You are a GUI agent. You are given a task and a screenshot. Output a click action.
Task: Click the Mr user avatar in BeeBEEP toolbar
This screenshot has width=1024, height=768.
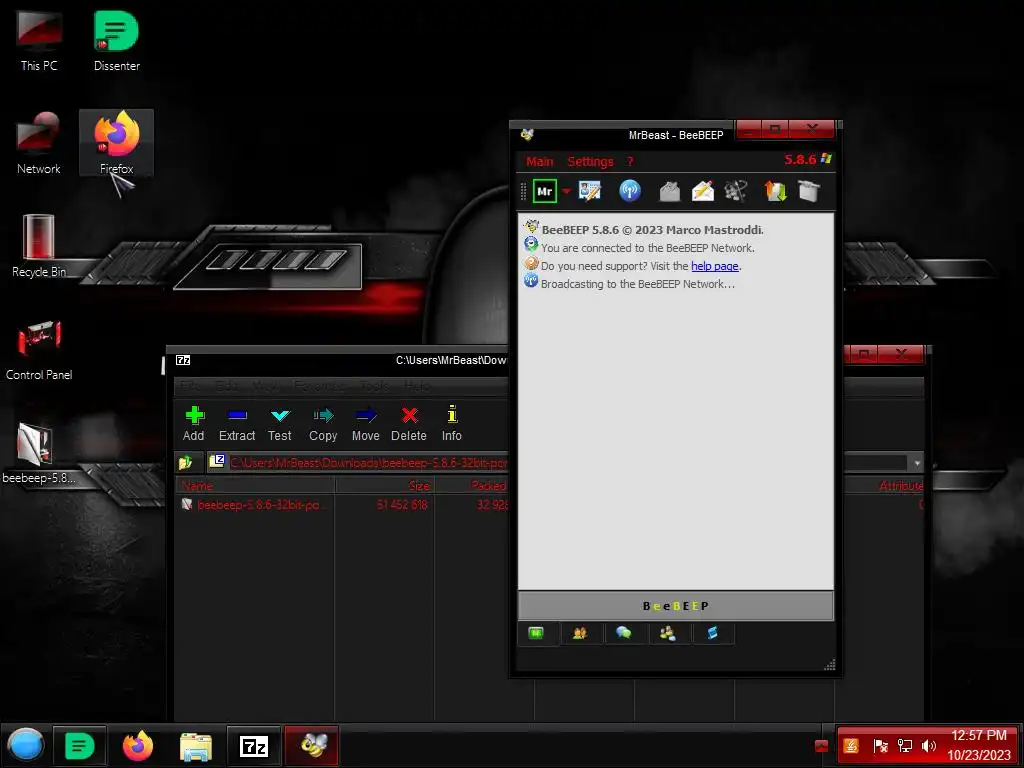(545, 191)
